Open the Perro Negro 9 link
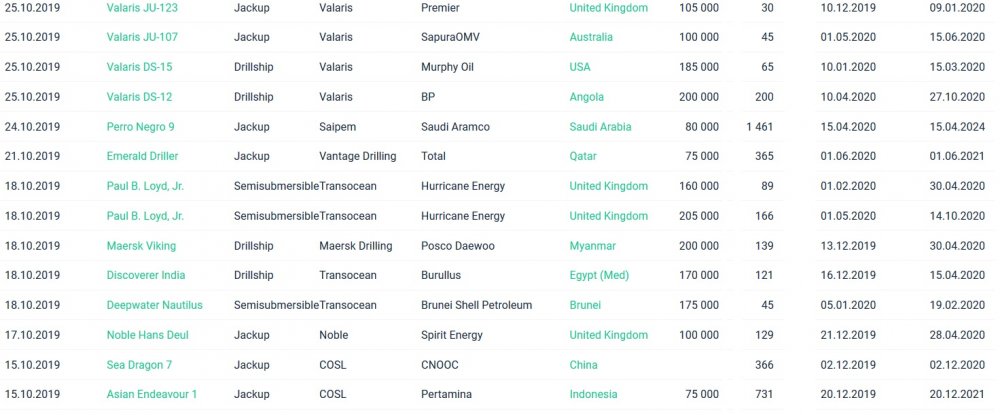1000x415 pixels. click(x=141, y=127)
